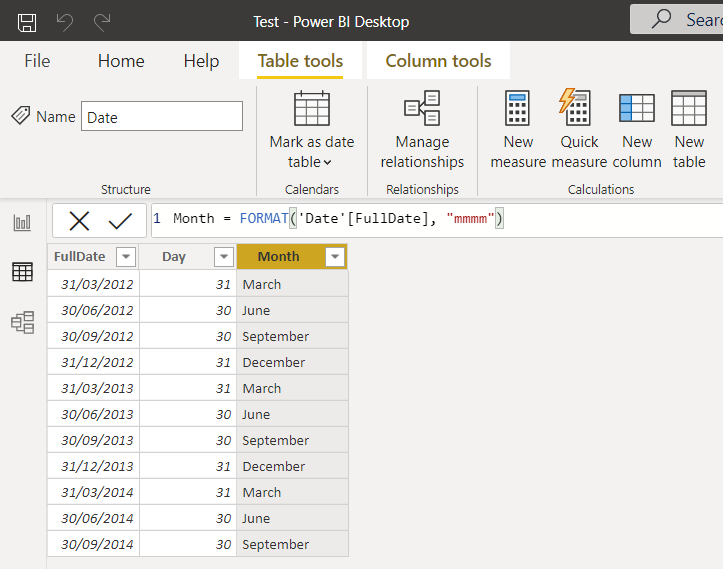Switch to the Column tools tab
Screen dimensions: 723x569
[x=438, y=61]
